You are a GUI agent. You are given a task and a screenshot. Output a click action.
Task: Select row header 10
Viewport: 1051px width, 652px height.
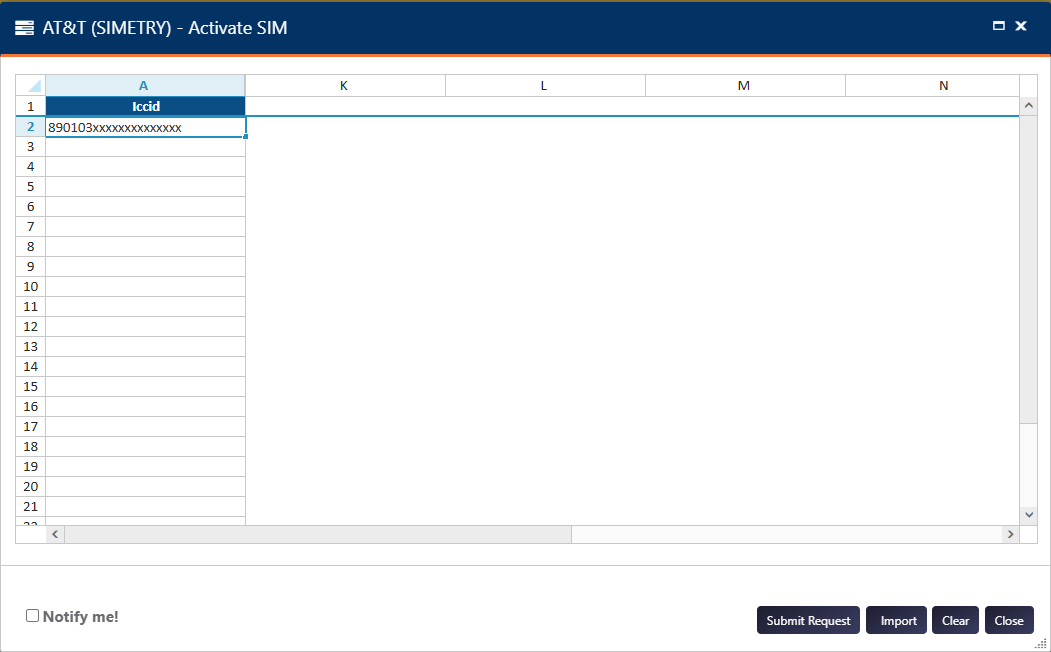click(31, 287)
